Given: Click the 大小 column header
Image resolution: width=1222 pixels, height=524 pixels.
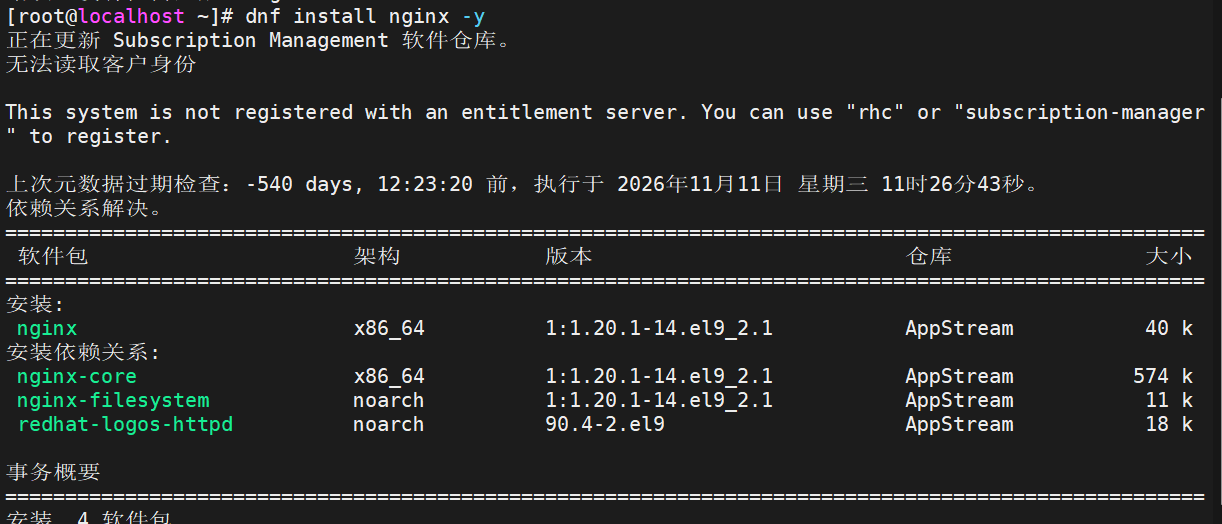Looking at the screenshot, I should (1169, 256).
